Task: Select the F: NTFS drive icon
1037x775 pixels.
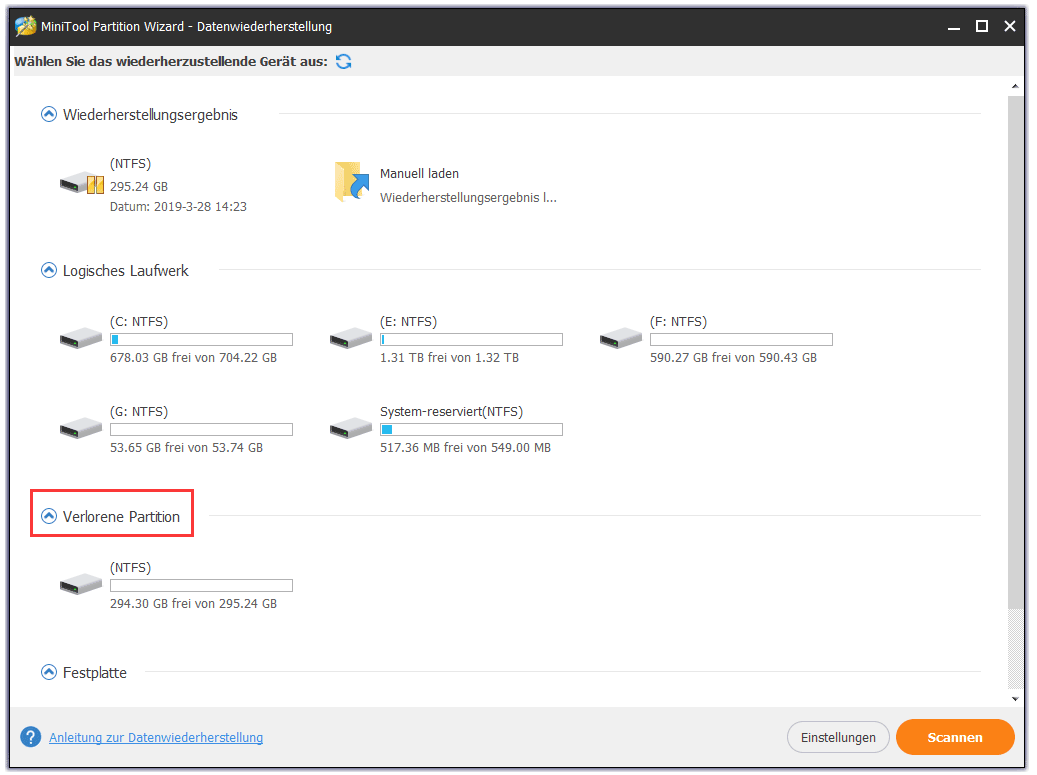Action: pos(620,338)
